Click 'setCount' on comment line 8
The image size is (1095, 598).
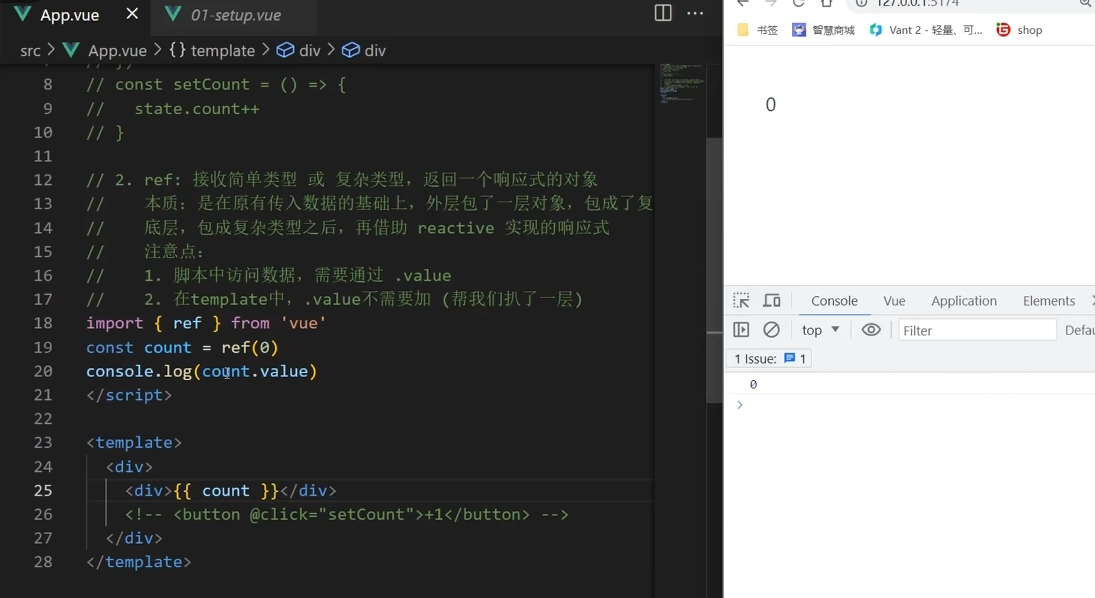click(x=211, y=85)
